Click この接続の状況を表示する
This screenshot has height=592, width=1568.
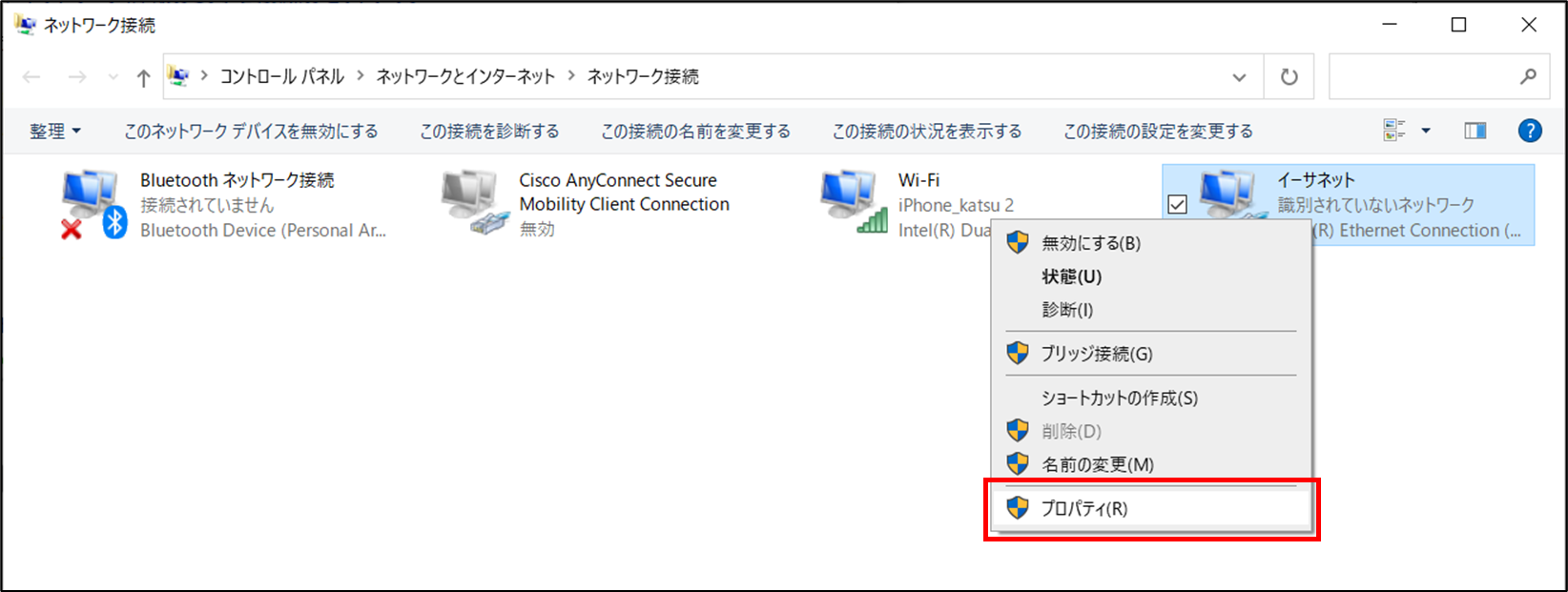click(927, 132)
